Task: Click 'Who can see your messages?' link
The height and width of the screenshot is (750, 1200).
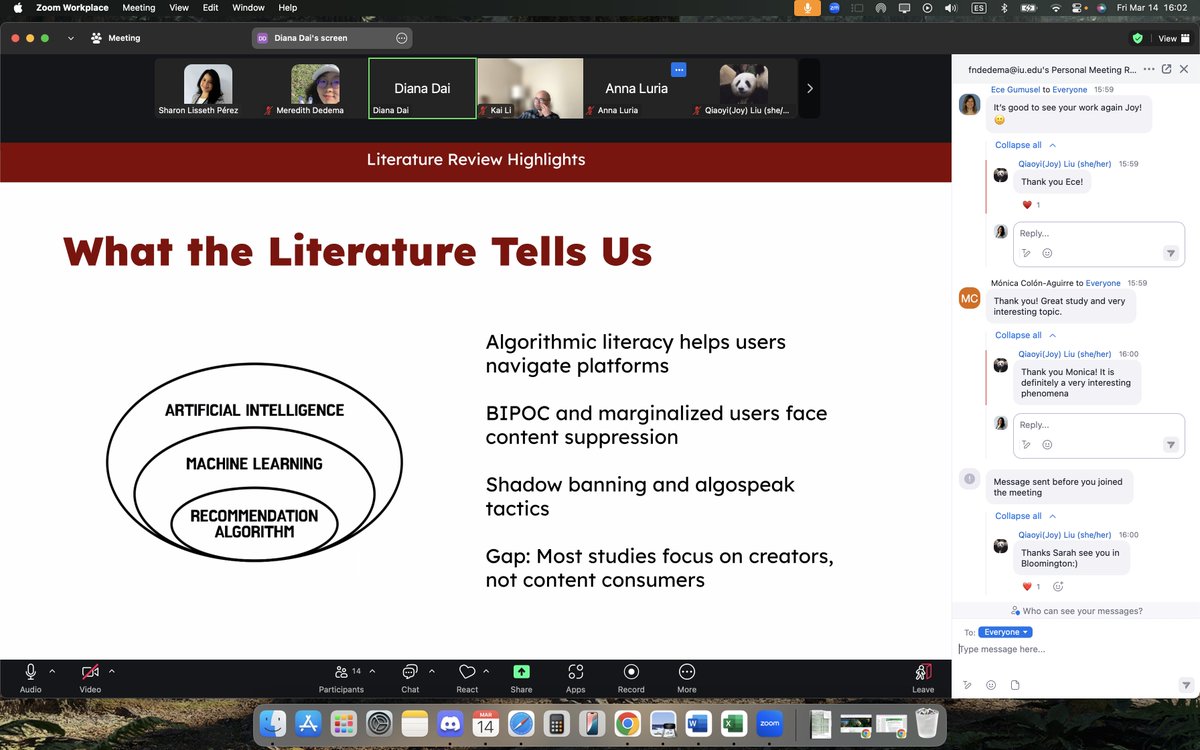Action: pyautogui.click(x=1076, y=610)
